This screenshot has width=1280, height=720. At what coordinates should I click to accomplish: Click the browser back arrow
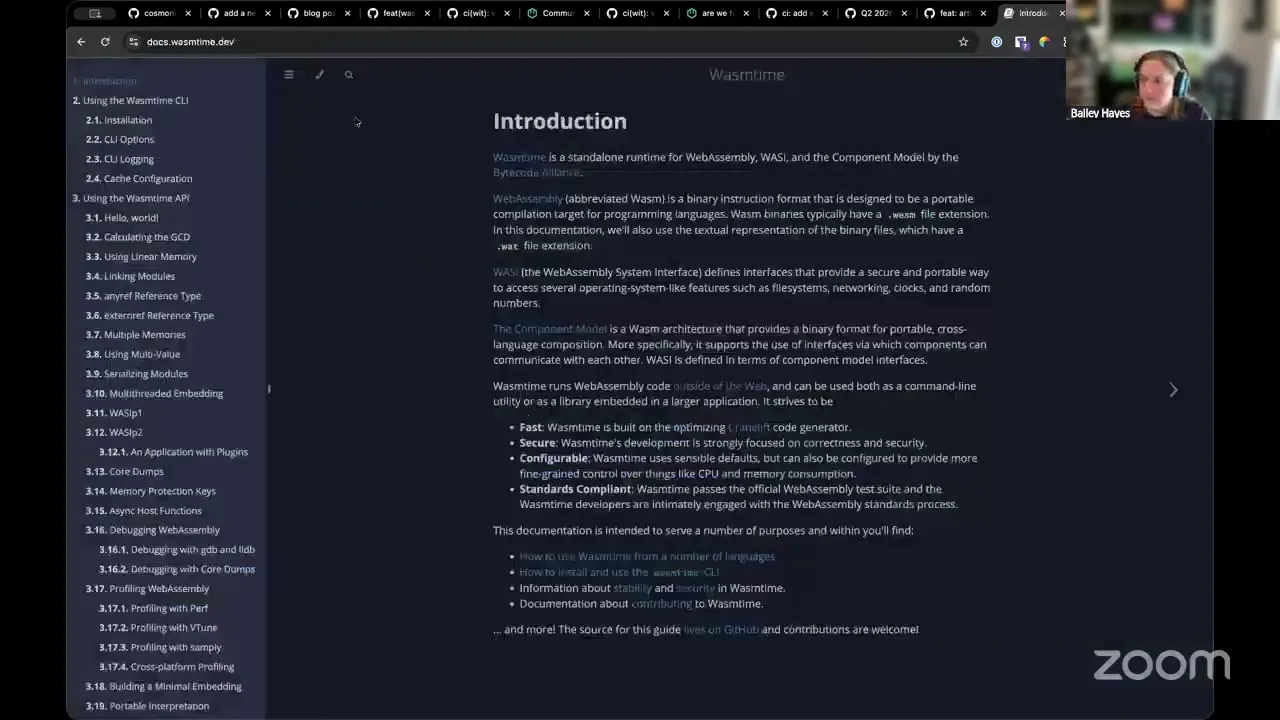[81, 42]
